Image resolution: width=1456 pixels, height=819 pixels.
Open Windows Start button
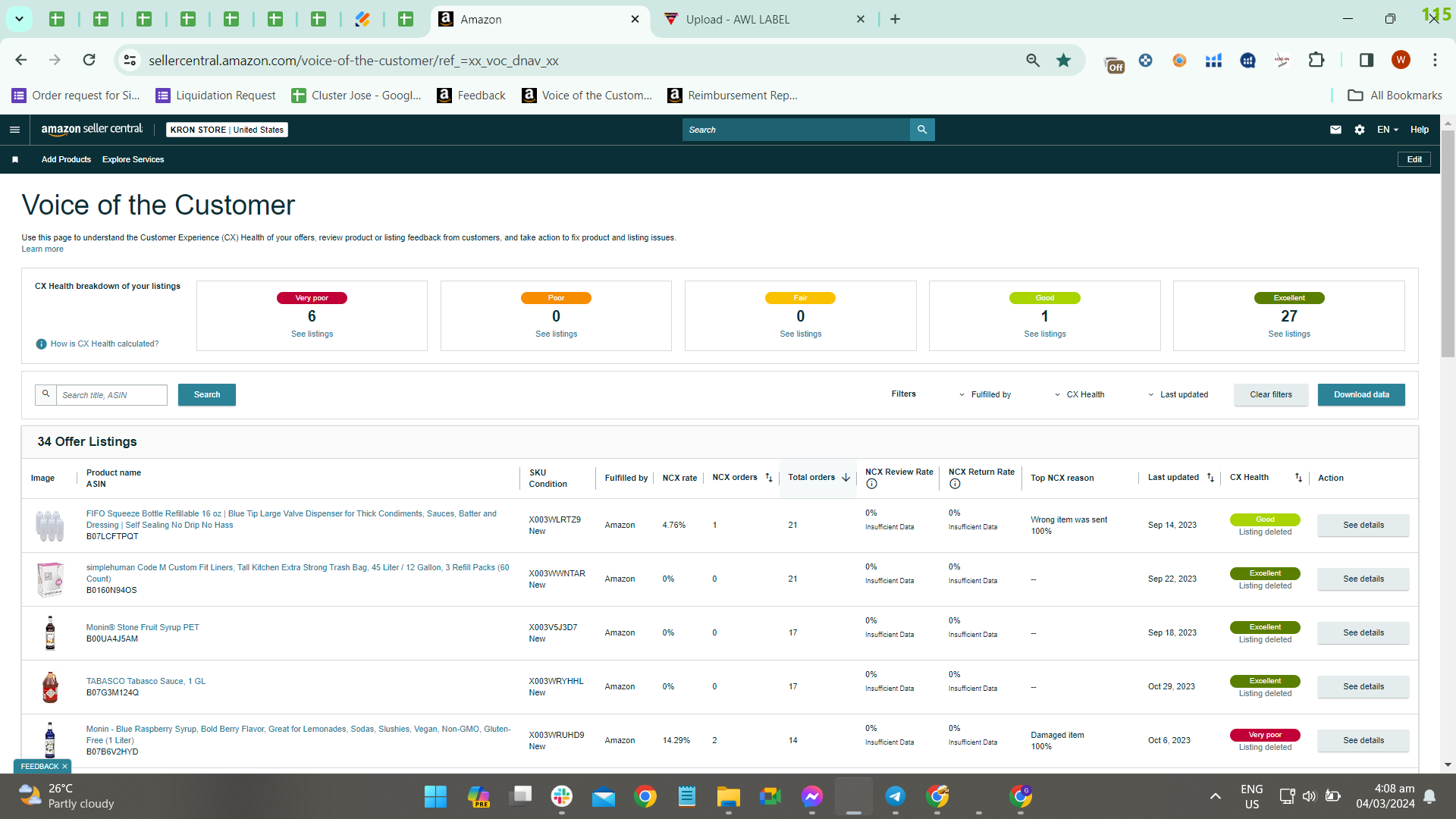pos(435,796)
